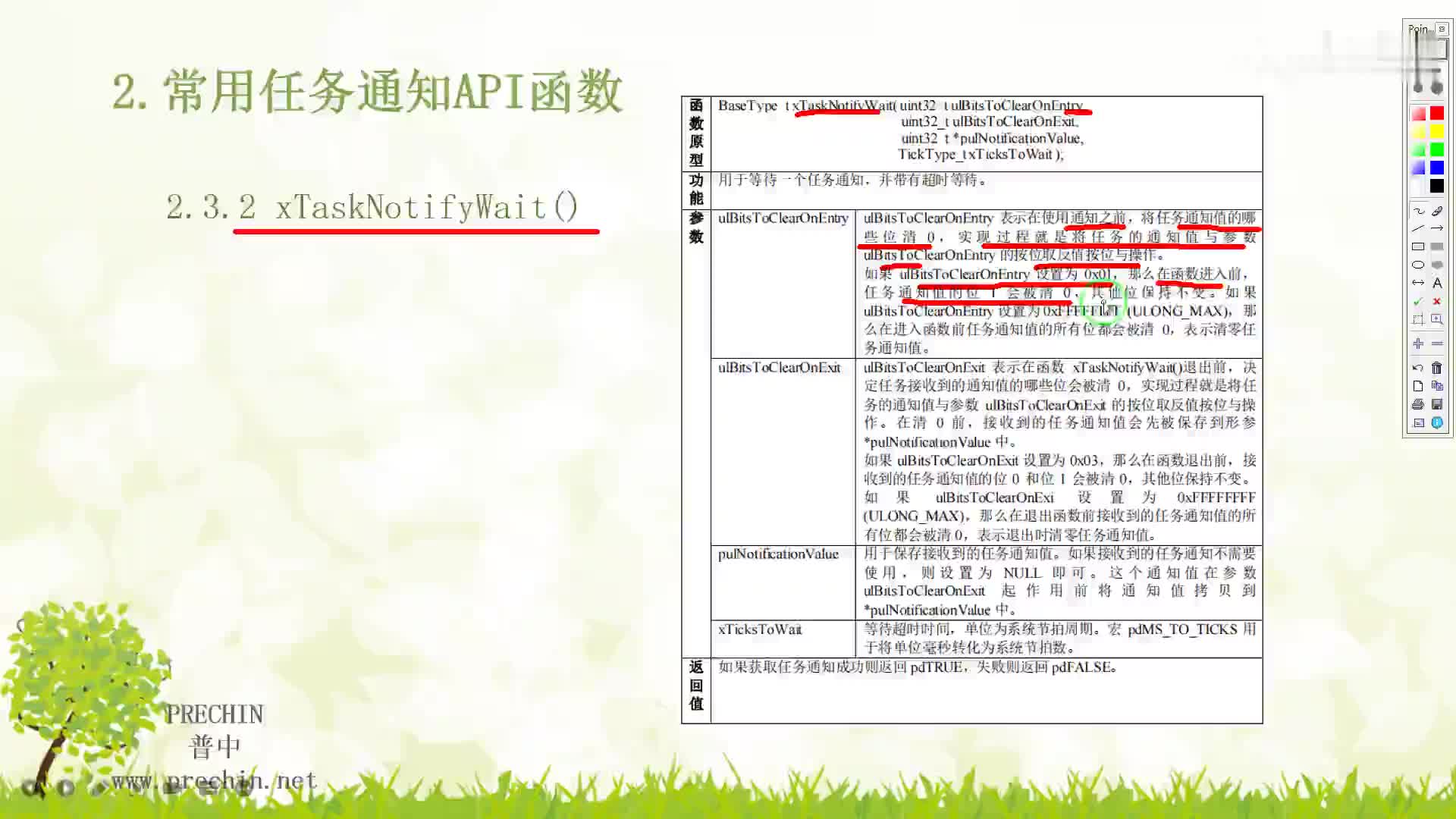Click the copy/duplicate icon in toolbar

(x=1438, y=386)
